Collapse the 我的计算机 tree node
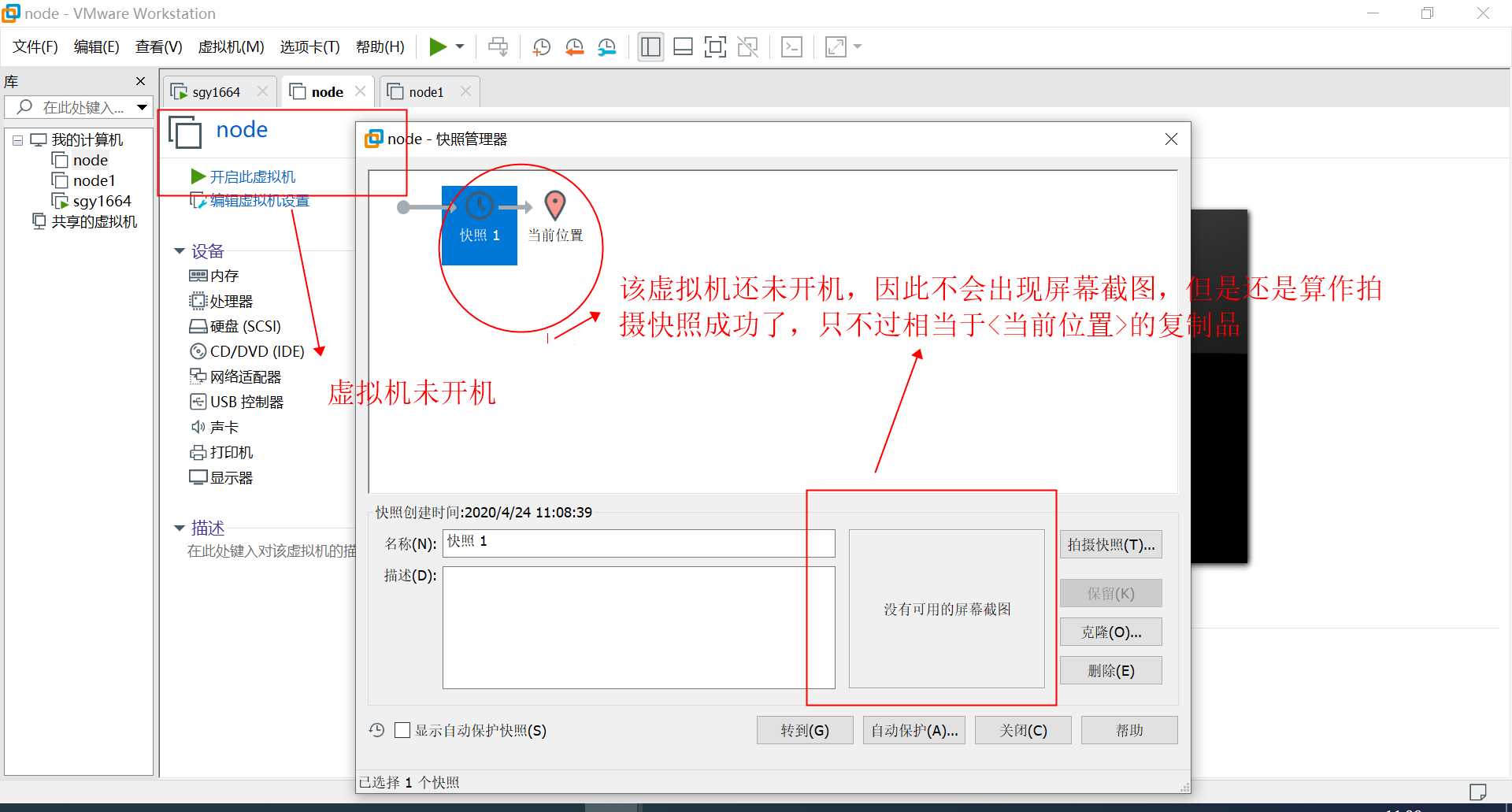 click(17, 140)
